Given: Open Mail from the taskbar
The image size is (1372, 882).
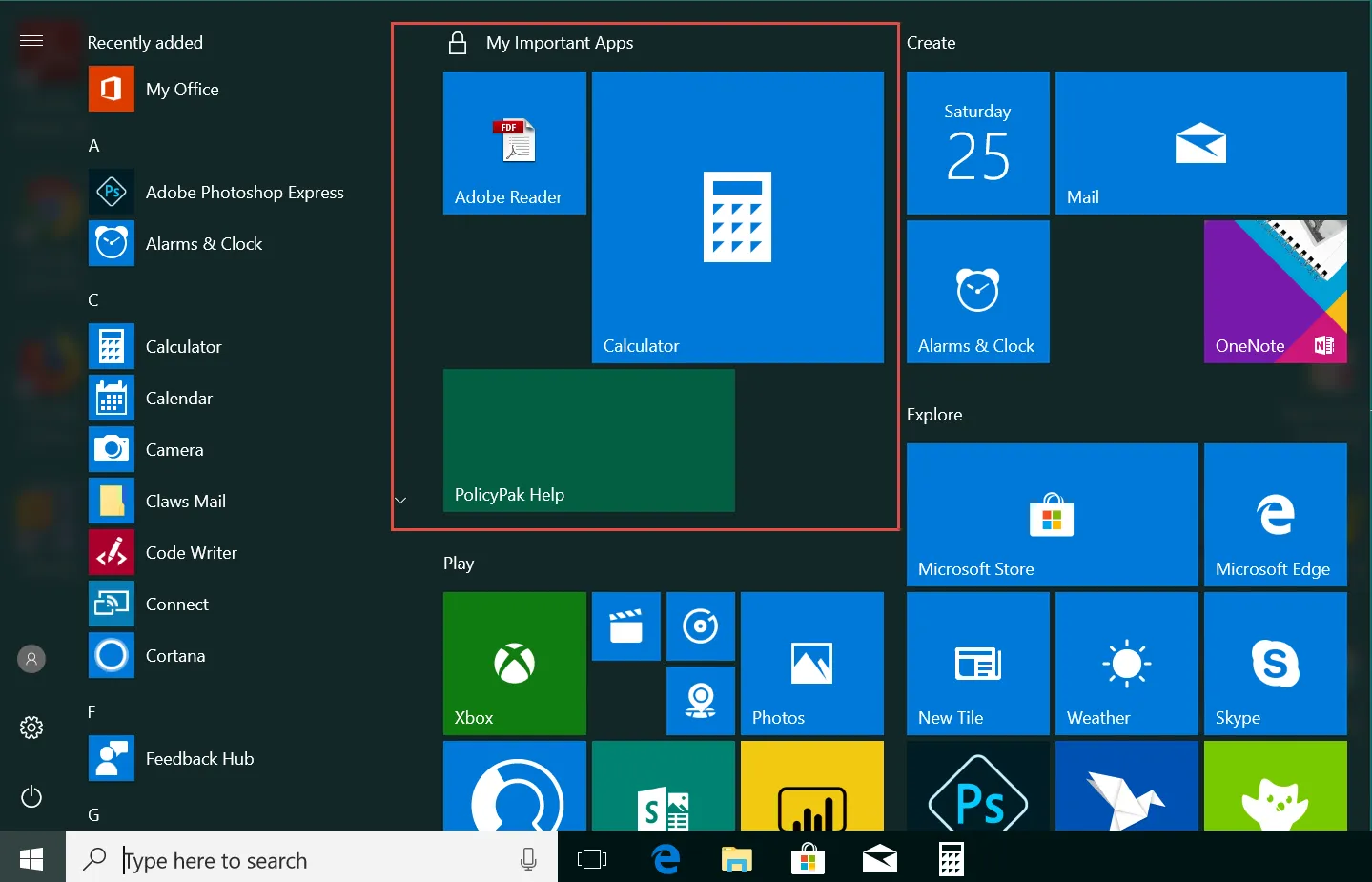Looking at the screenshot, I should coord(879,859).
